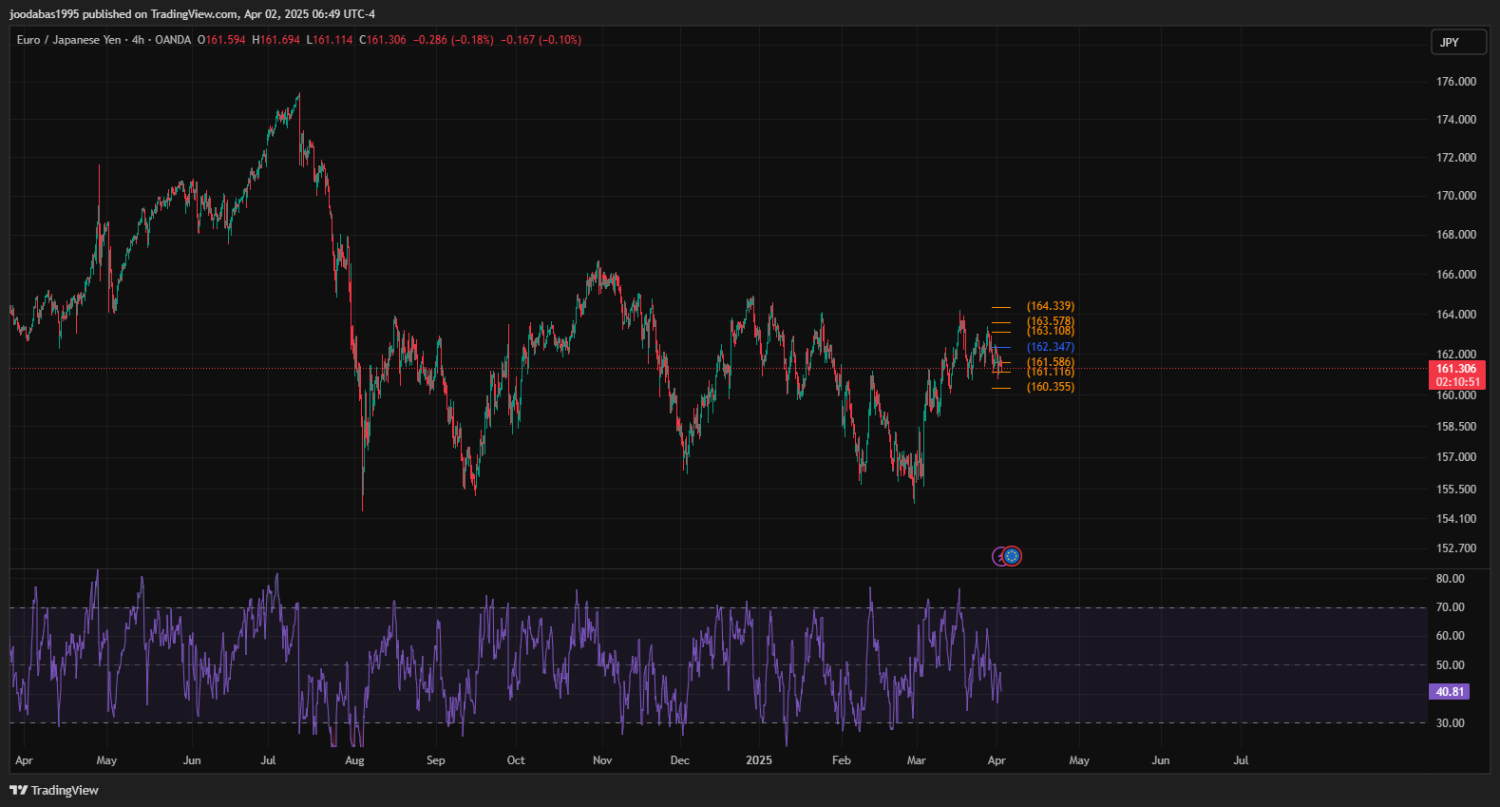The width and height of the screenshot is (1500, 807).
Task: Click the 152.700 price axis label
Action: click(1456, 549)
